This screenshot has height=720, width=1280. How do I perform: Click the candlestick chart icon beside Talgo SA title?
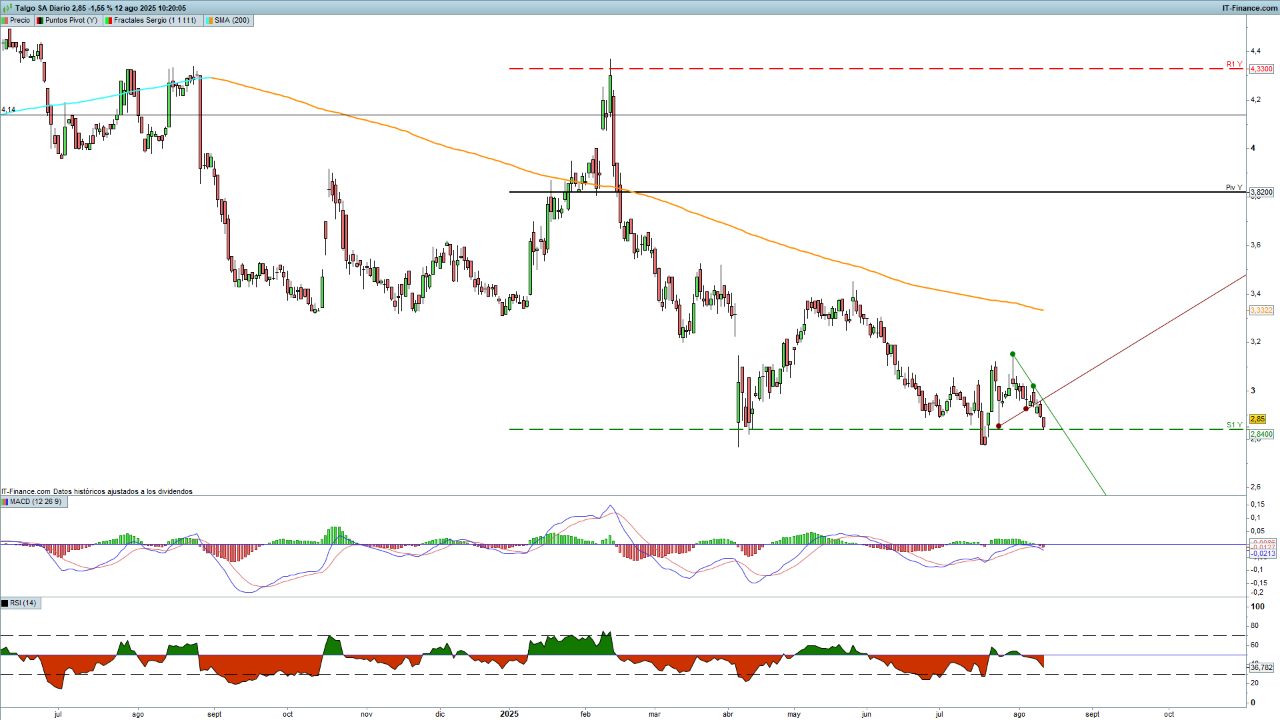(x=6, y=7)
